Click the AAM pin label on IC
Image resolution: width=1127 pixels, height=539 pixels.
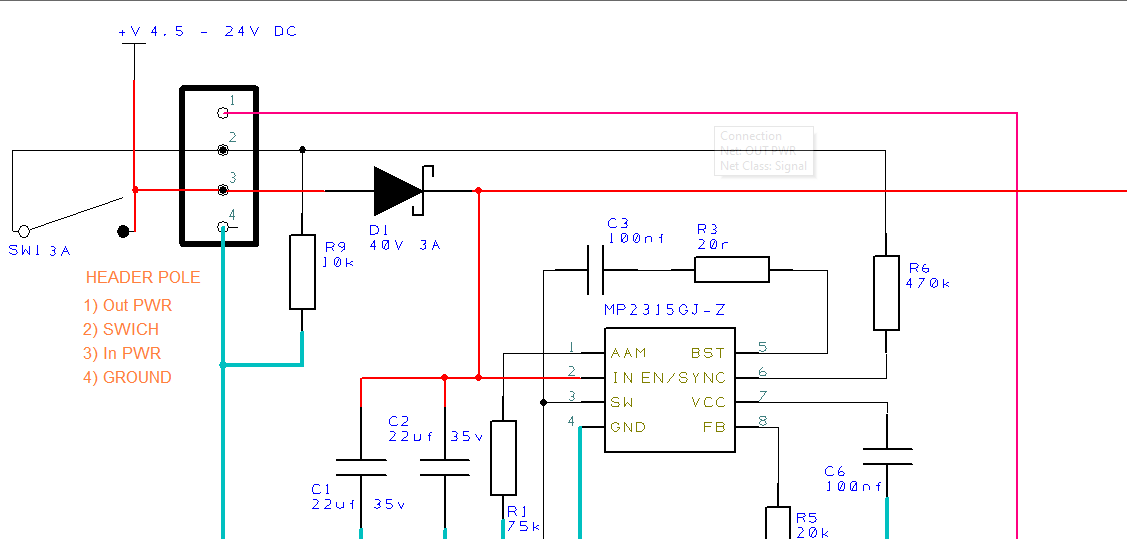pyautogui.click(x=628, y=353)
